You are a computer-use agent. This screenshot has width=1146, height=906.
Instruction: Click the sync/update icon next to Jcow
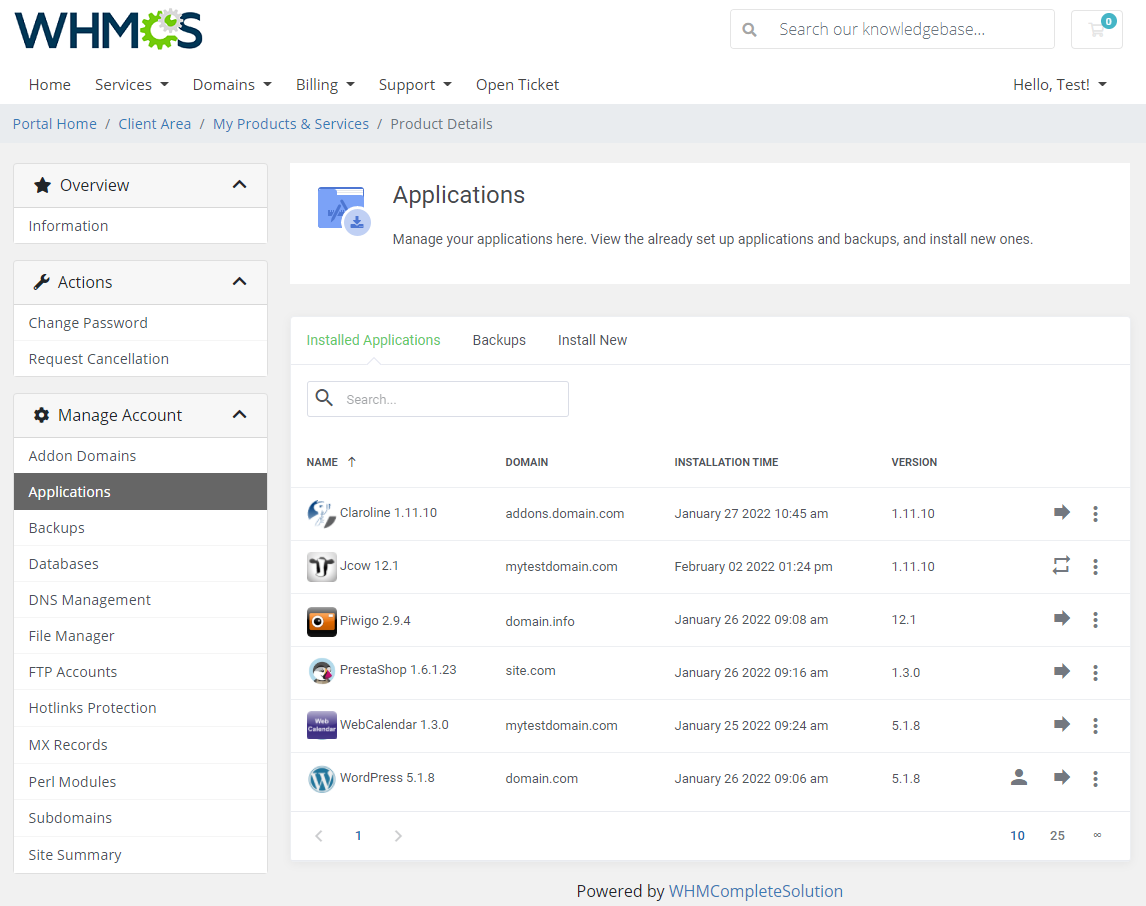click(1062, 566)
